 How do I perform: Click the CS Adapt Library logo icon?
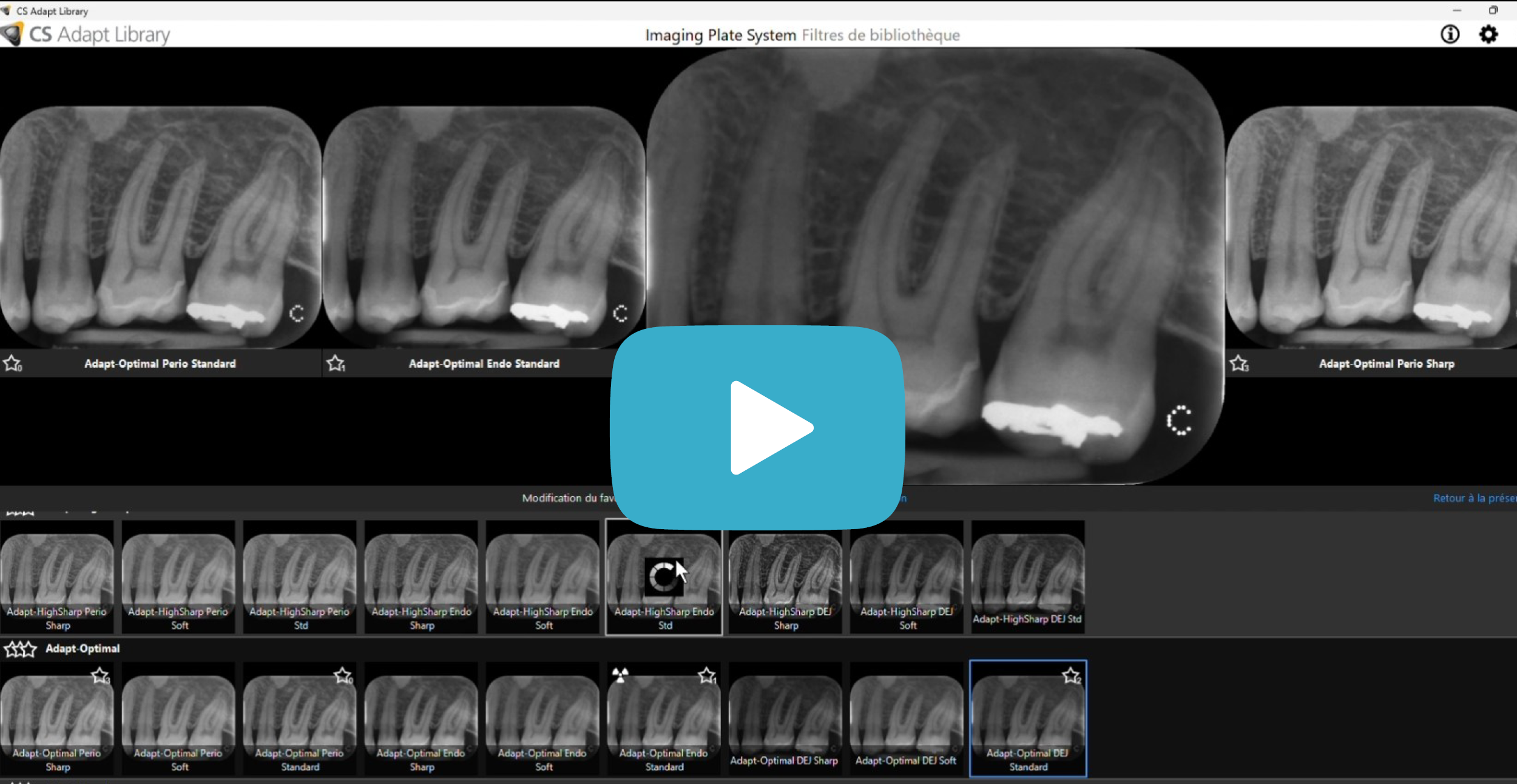[x=12, y=34]
